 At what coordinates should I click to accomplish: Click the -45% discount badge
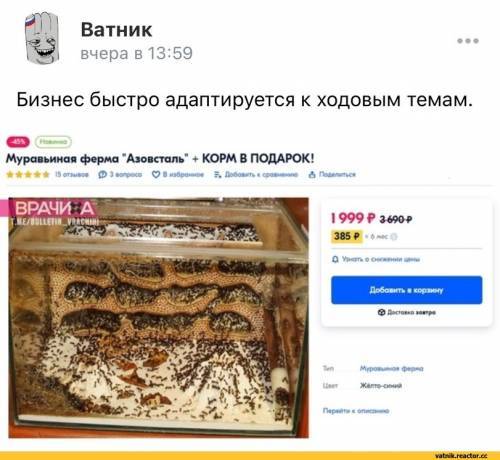[x=18, y=142]
